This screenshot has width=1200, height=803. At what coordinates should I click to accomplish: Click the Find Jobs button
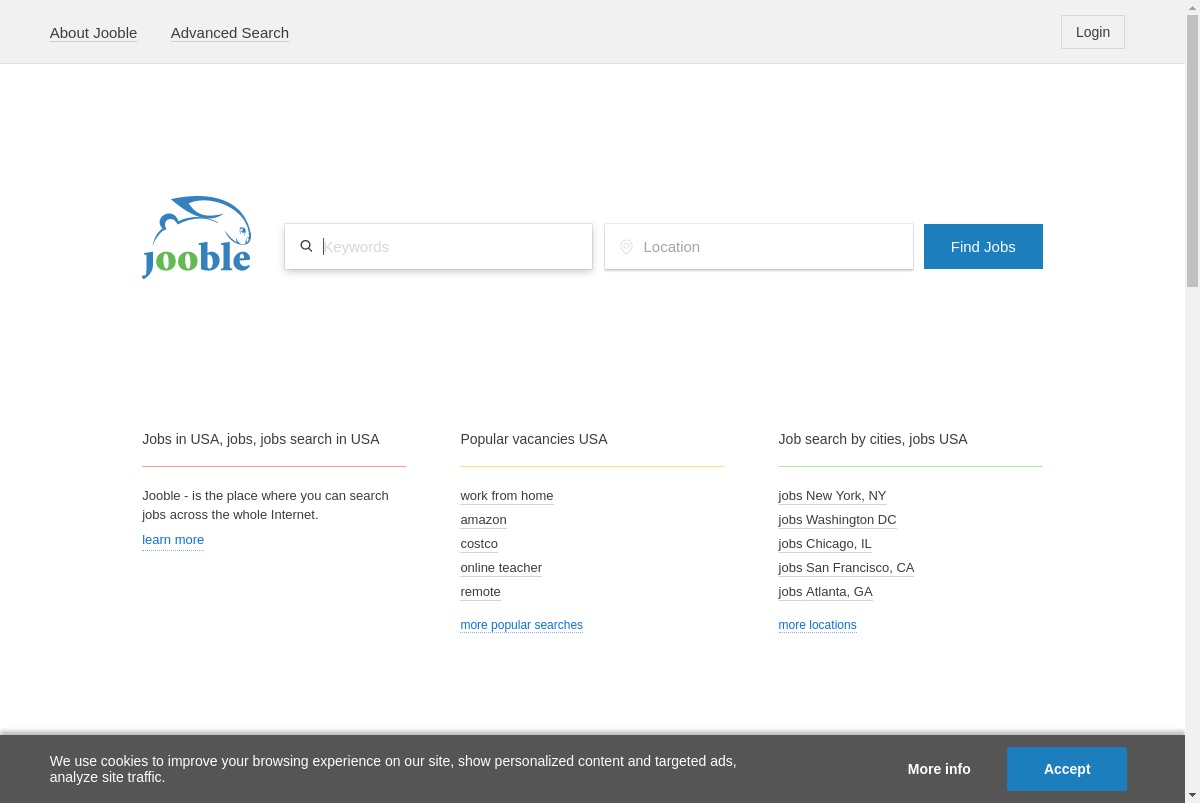(x=983, y=246)
